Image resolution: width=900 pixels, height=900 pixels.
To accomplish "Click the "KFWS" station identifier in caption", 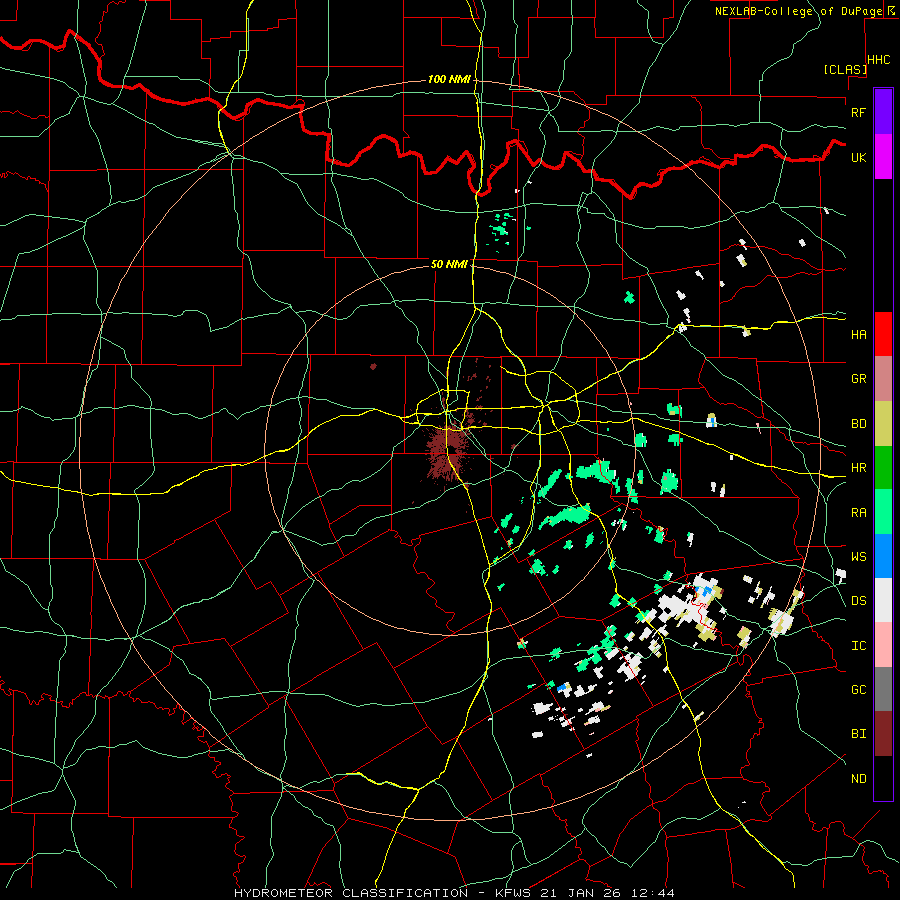I will tap(512, 893).
